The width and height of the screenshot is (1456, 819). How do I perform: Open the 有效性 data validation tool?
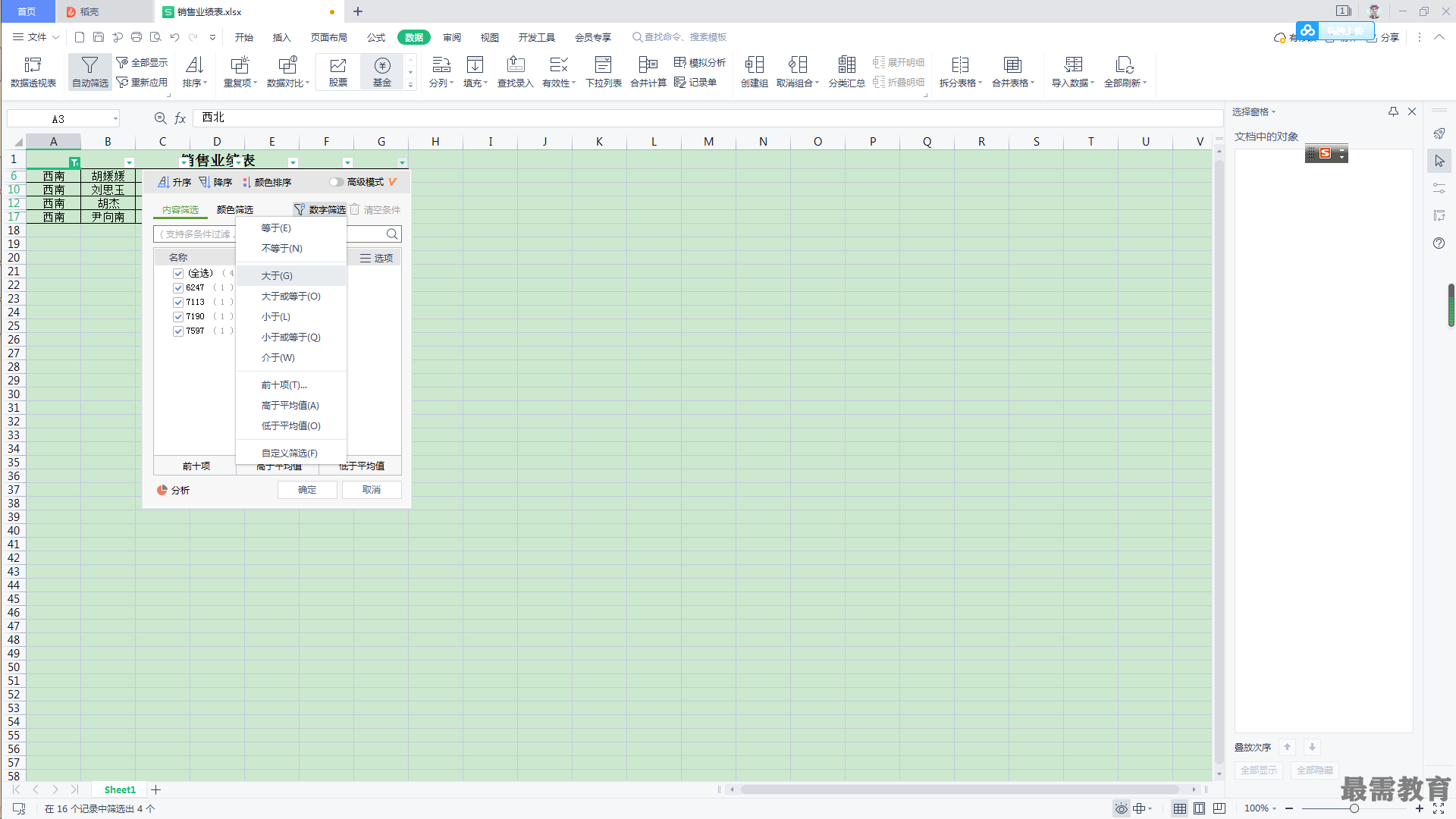tap(559, 72)
